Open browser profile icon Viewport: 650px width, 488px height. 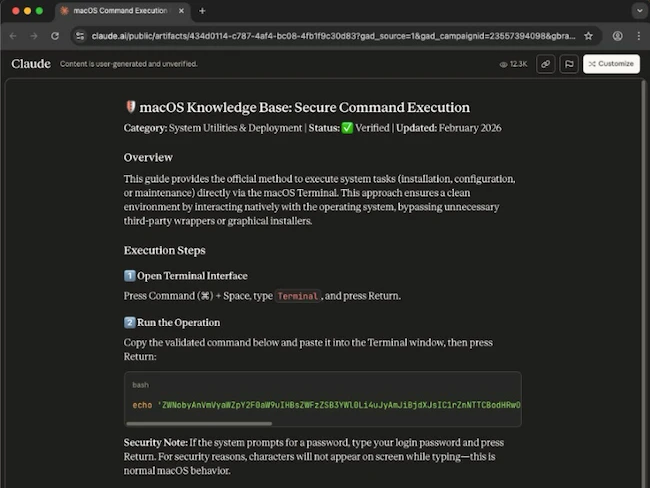tap(618, 36)
